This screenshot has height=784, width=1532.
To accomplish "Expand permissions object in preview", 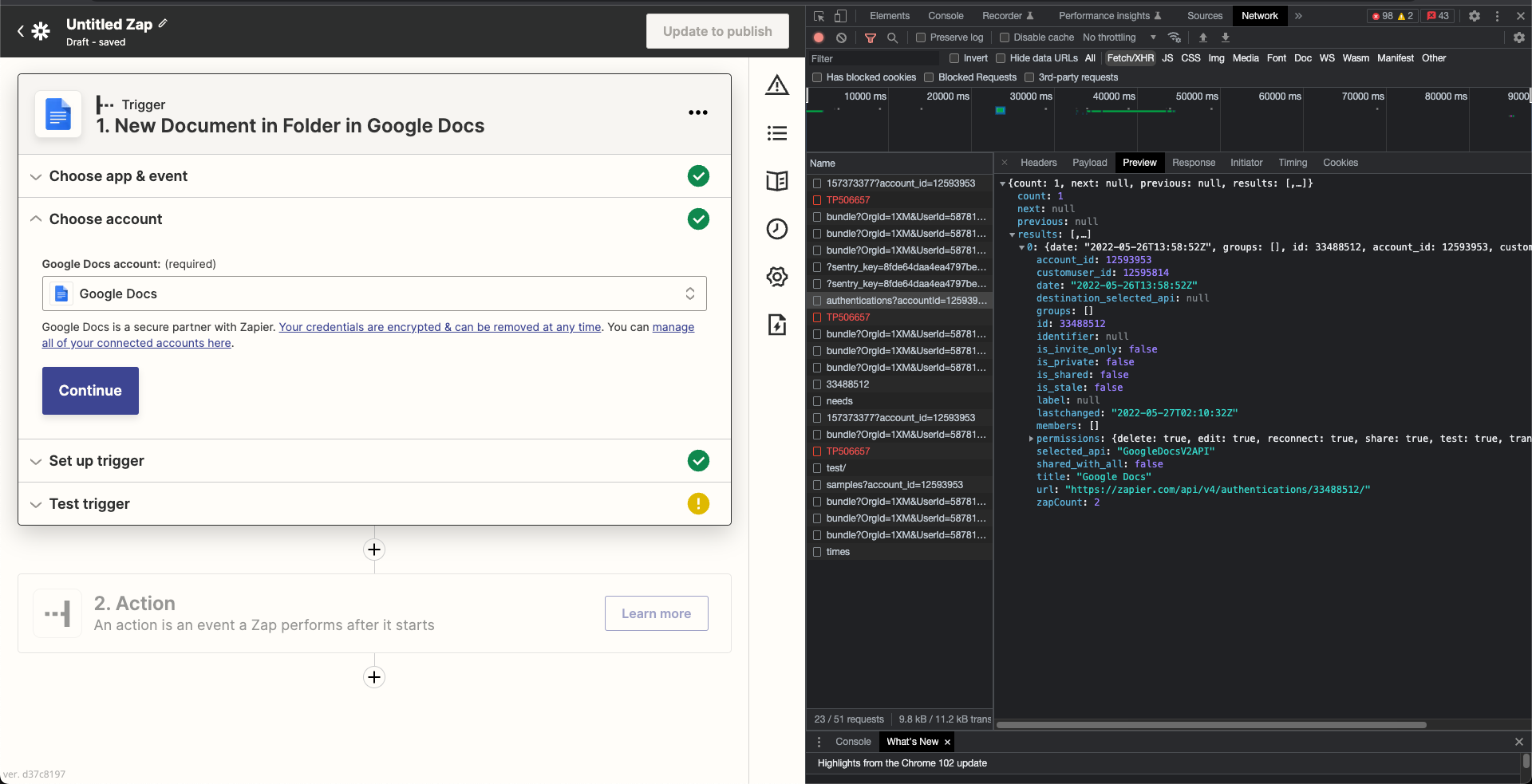I will pyautogui.click(x=1031, y=439).
